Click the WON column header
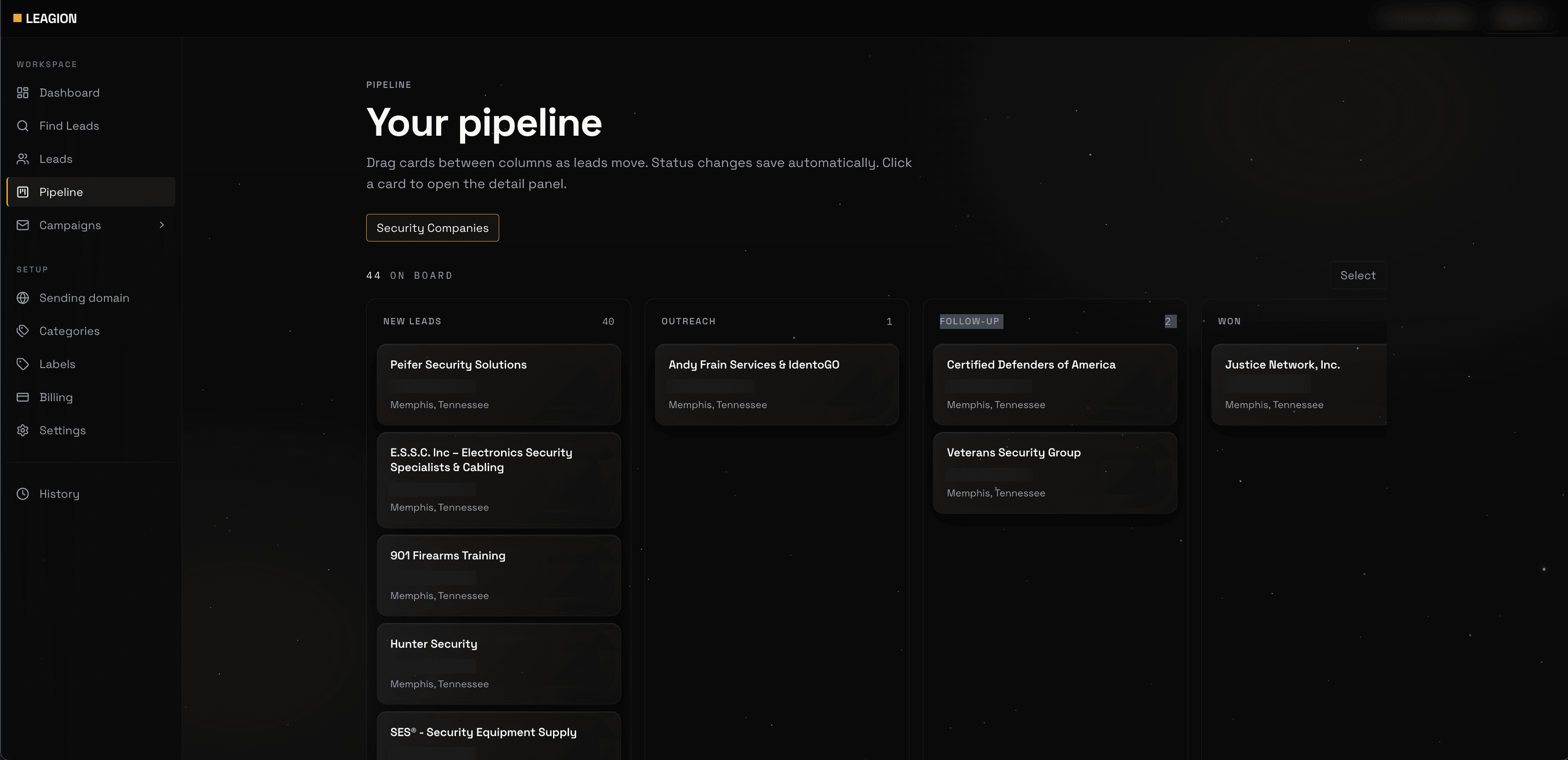Image resolution: width=1568 pixels, height=760 pixels. tap(1229, 321)
